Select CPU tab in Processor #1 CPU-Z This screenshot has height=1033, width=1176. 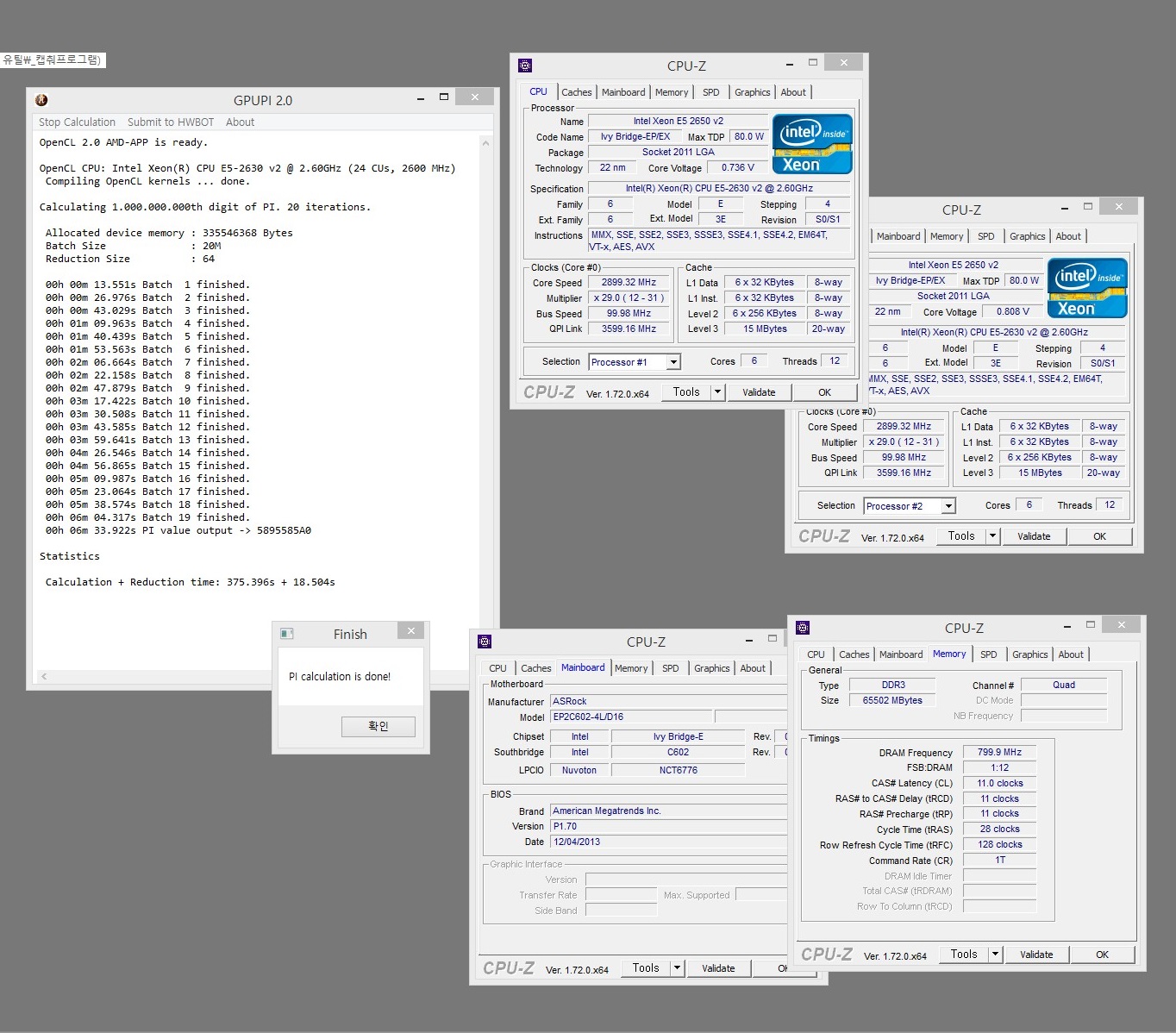pyautogui.click(x=538, y=91)
